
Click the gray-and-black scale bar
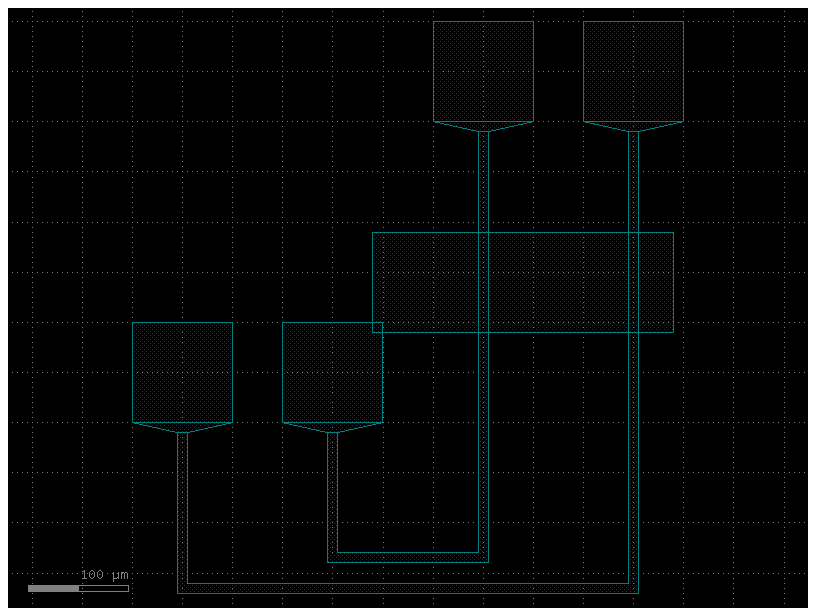[x=79, y=588]
